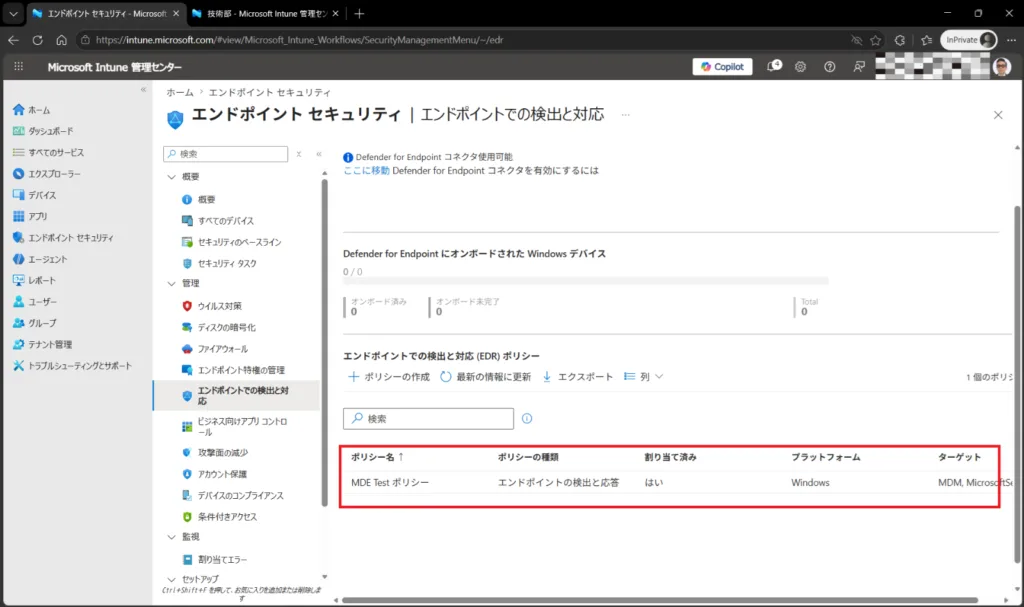
Task: Follow the ここに移動 link
Action: [x=366, y=171]
